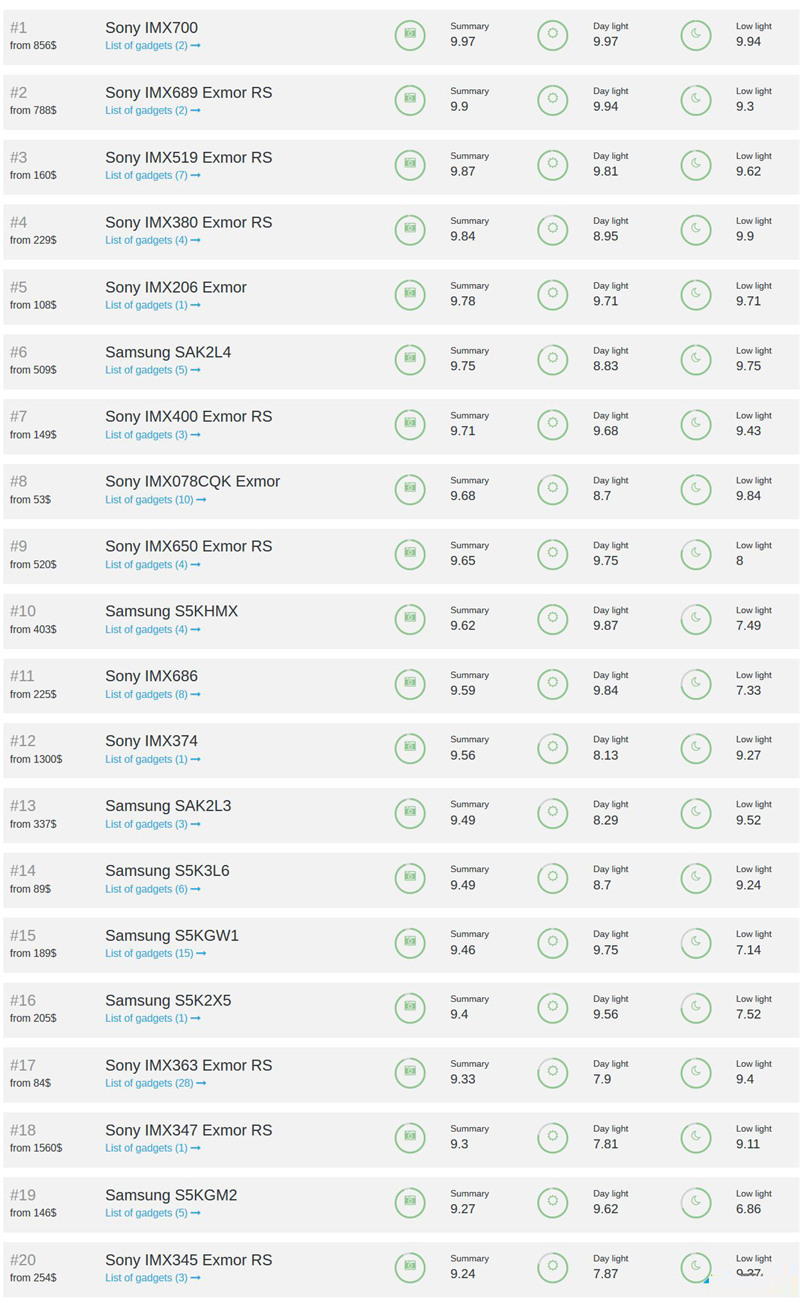Select the Sony IMX380 Exmor RS title
The height and width of the screenshot is (1303, 800).
point(188,222)
